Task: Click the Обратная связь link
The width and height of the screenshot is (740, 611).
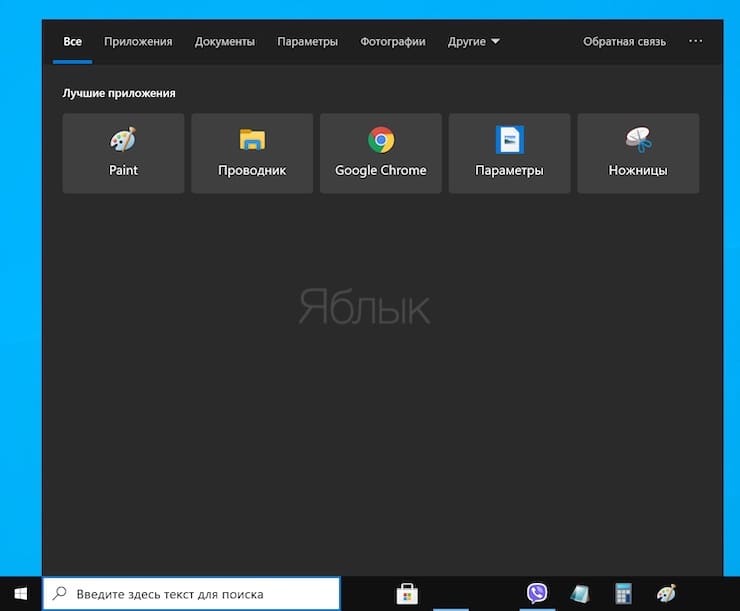Action: [624, 42]
